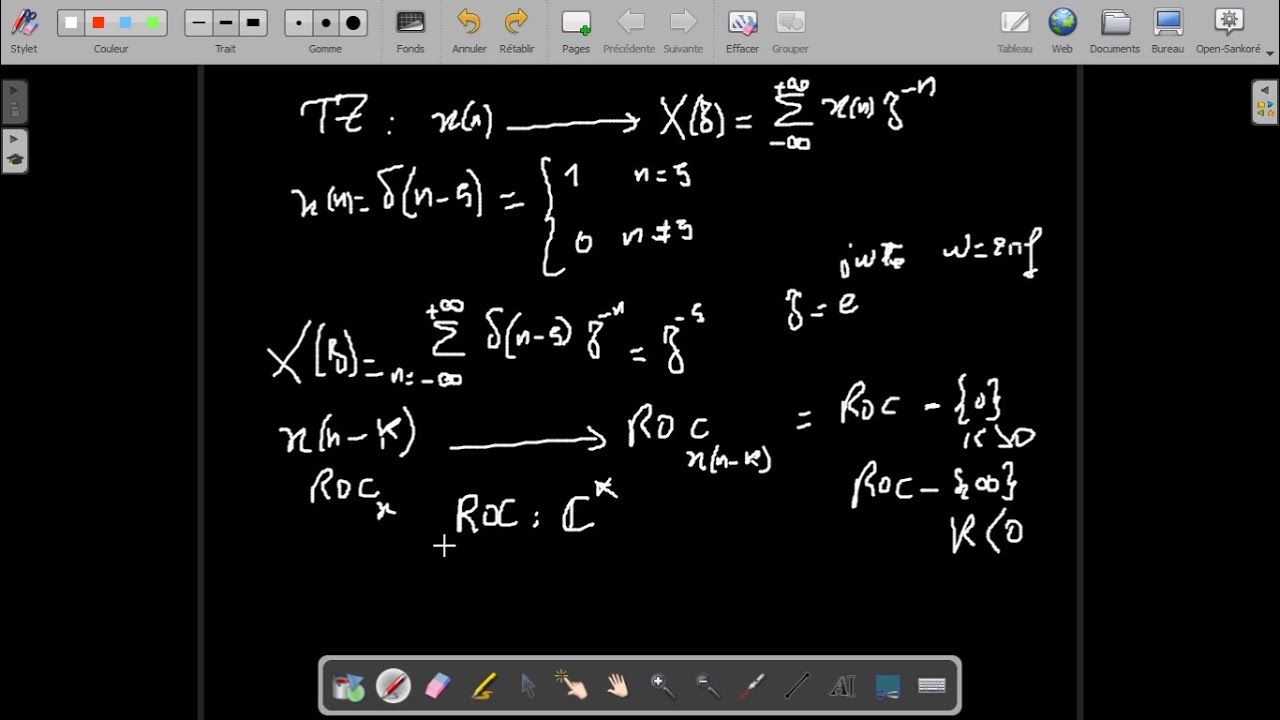Select the laser pointer tool
This screenshot has height=720, width=1280.
[752, 686]
